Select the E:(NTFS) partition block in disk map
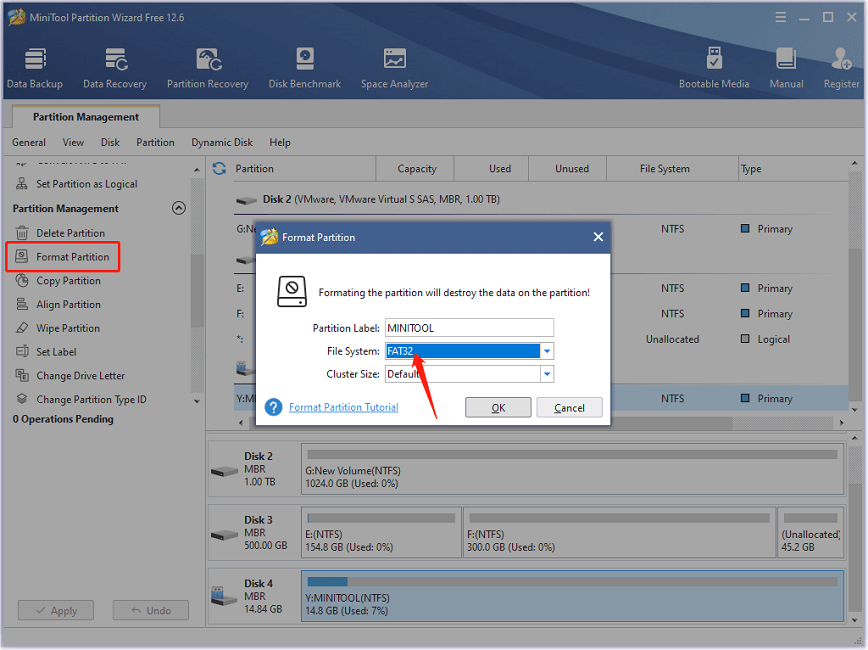868x650 pixels. [381, 533]
